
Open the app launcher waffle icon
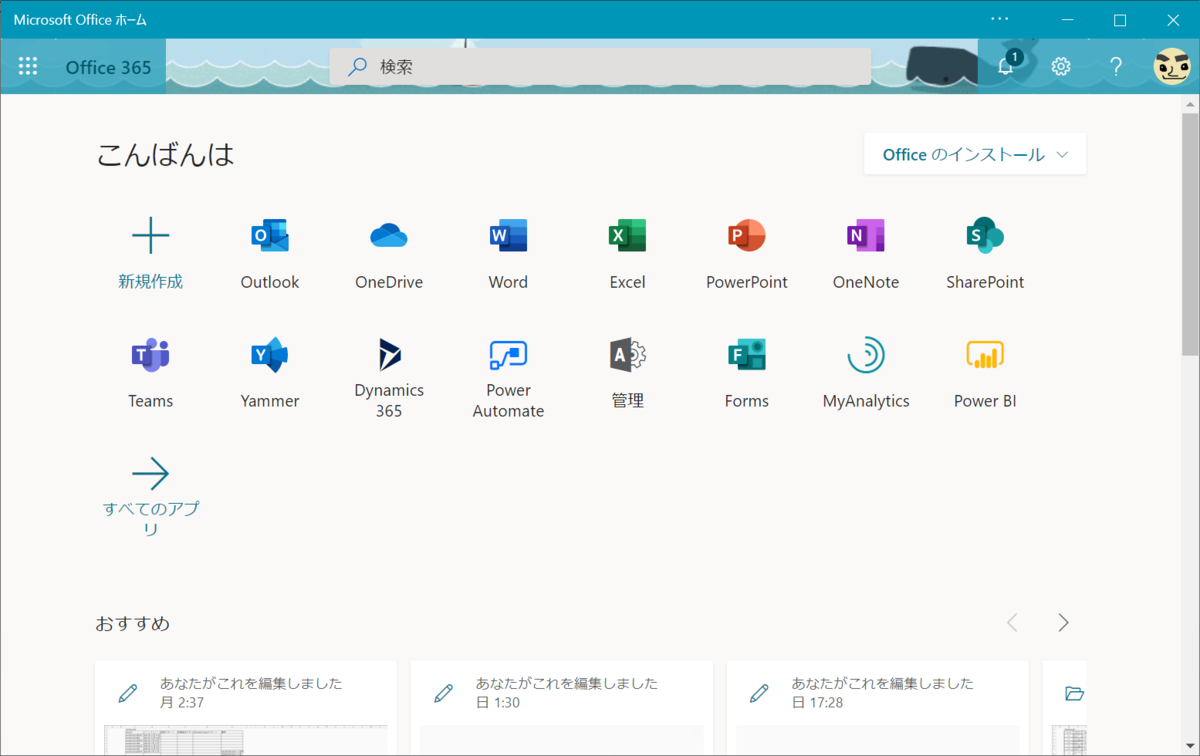(x=28, y=67)
